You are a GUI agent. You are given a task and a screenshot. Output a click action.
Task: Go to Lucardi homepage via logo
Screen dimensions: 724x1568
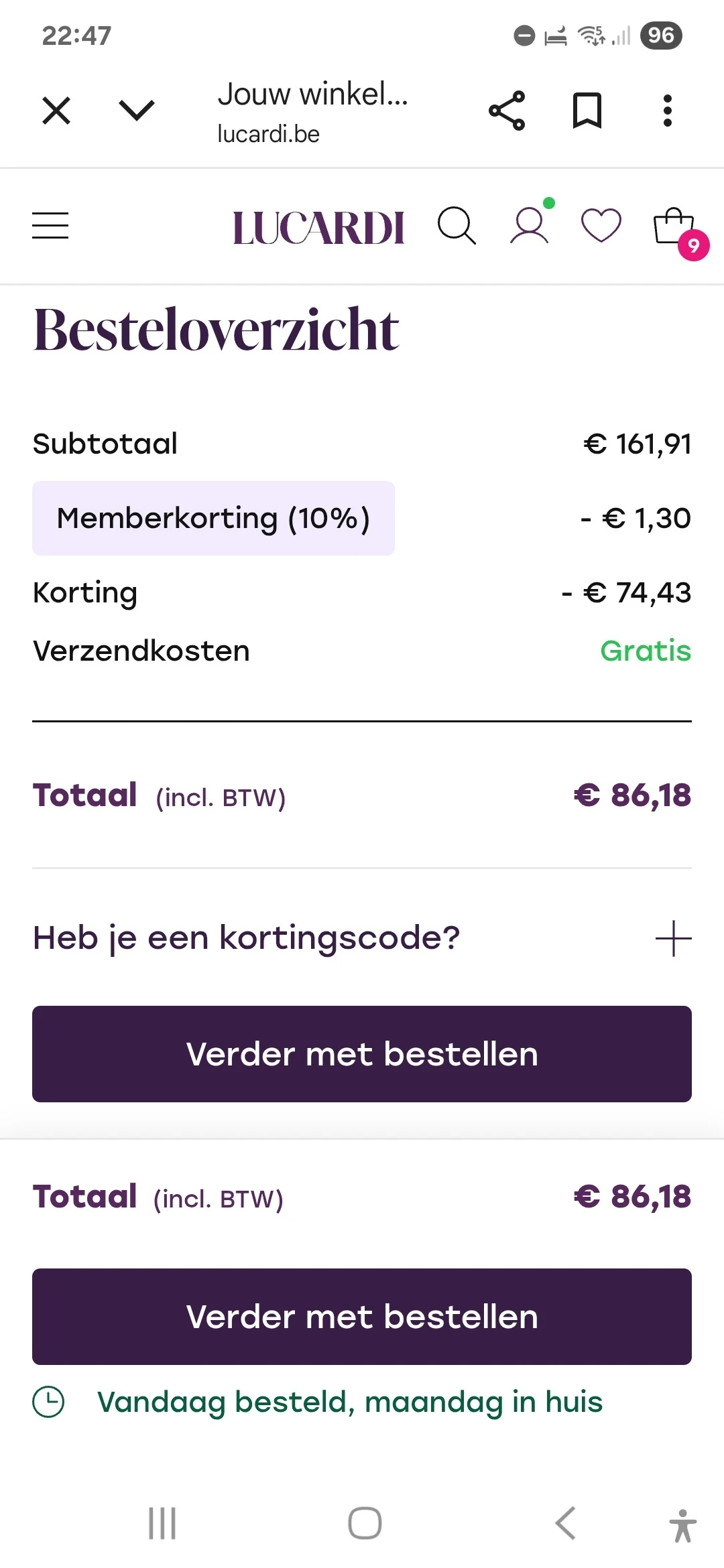coord(318,228)
